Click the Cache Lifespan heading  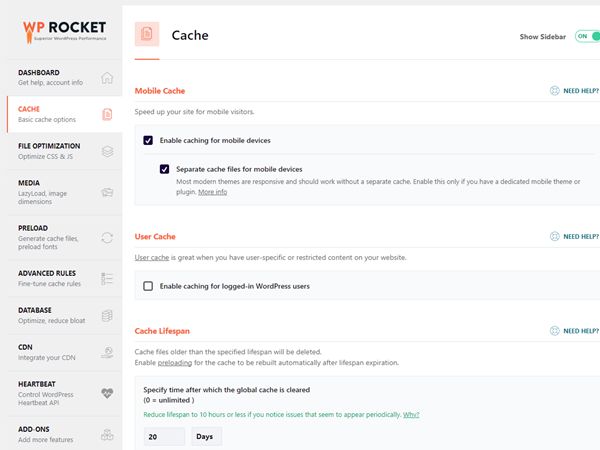pos(162,331)
